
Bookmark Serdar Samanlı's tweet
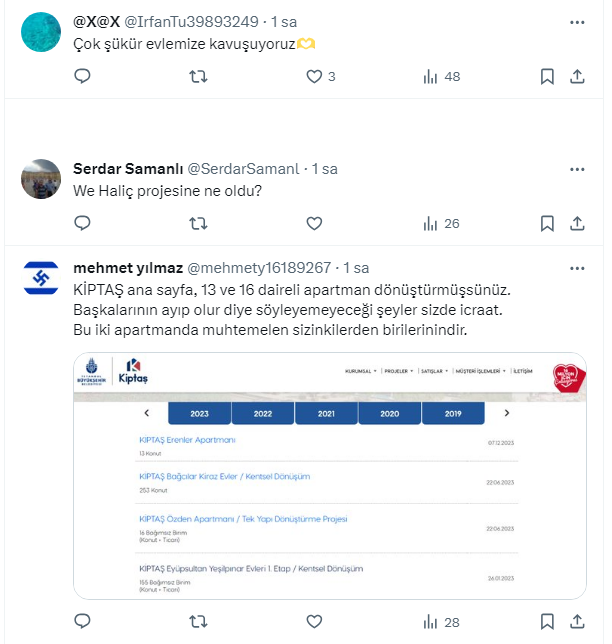(548, 223)
